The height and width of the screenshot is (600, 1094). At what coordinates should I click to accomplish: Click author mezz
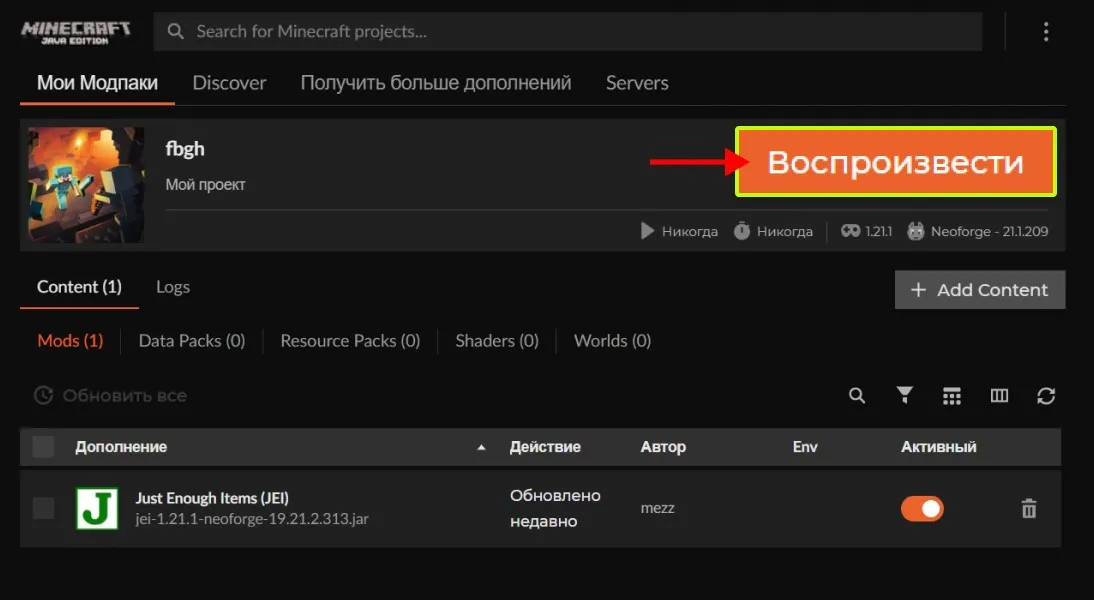coord(657,509)
